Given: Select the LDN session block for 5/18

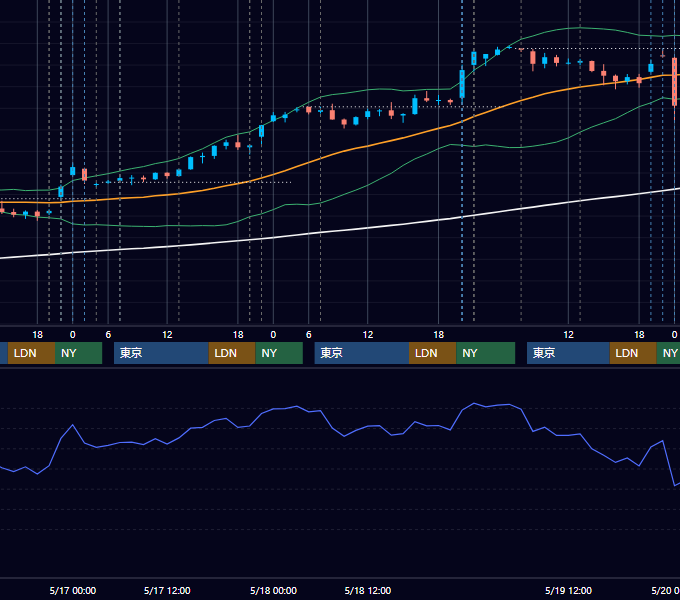Looking at the screenshot, I should (x=432, y=353).
